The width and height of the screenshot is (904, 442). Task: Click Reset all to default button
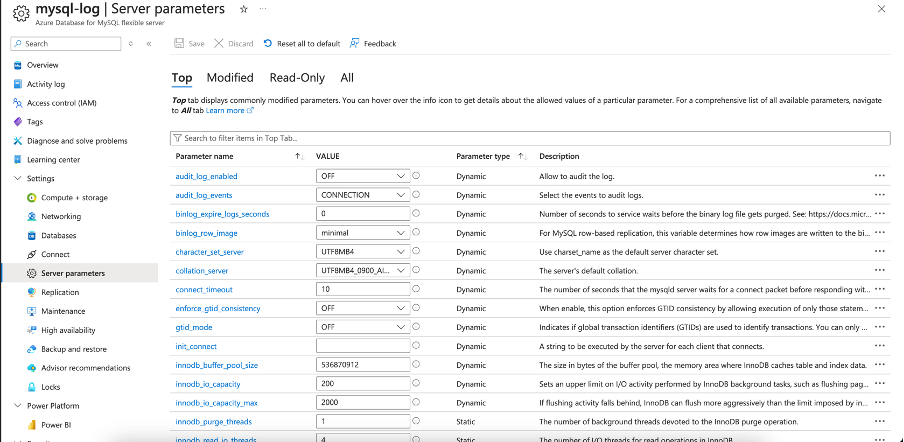click(x=302, y=44)
